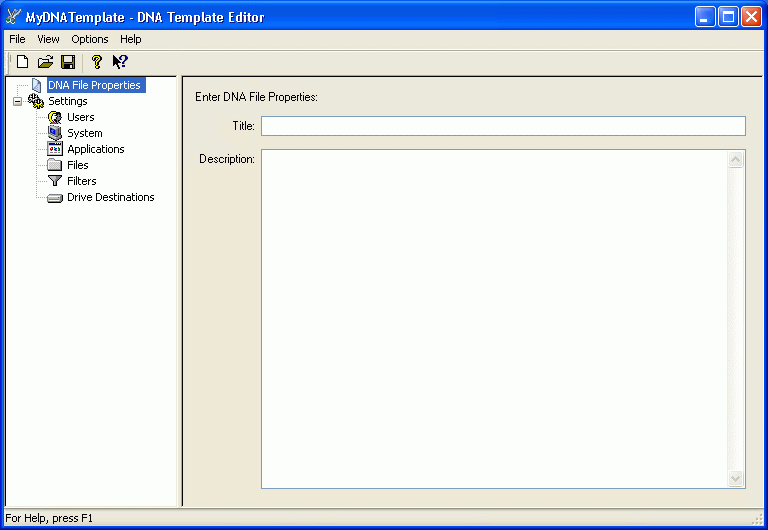Select the Drive Destinations tree entry

point(111,197)
